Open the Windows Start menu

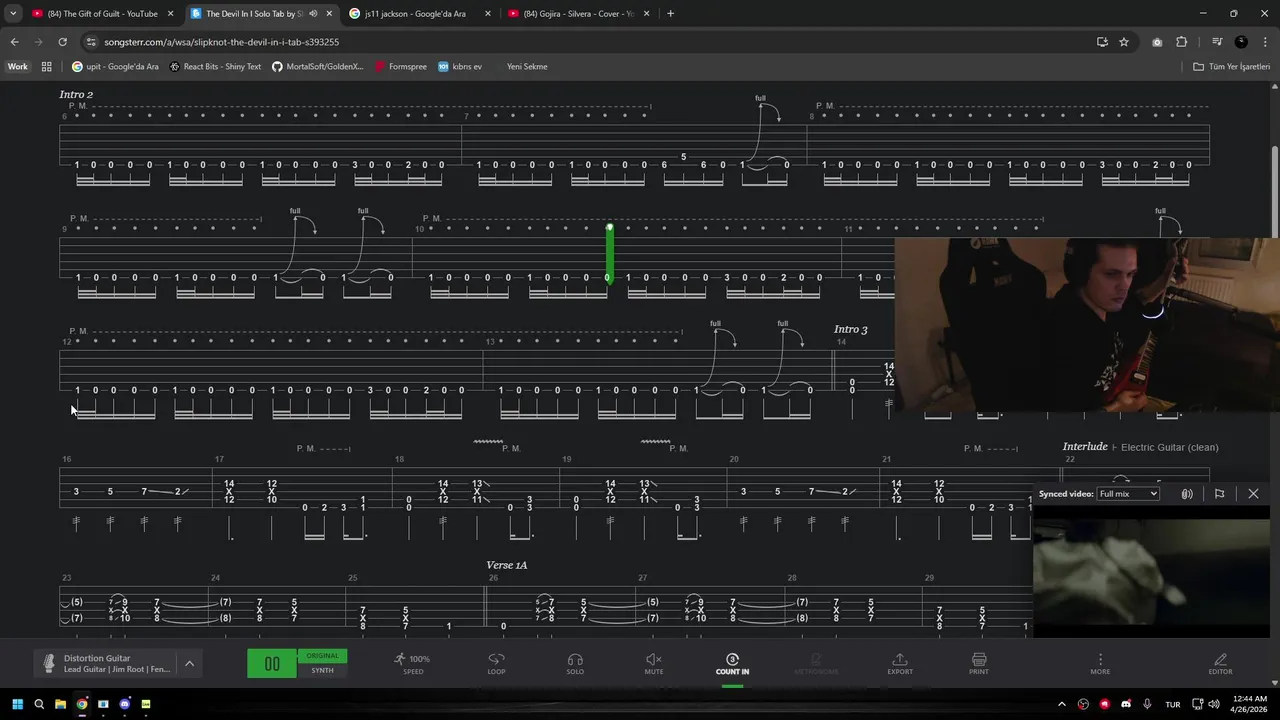(x=17, y=704)
